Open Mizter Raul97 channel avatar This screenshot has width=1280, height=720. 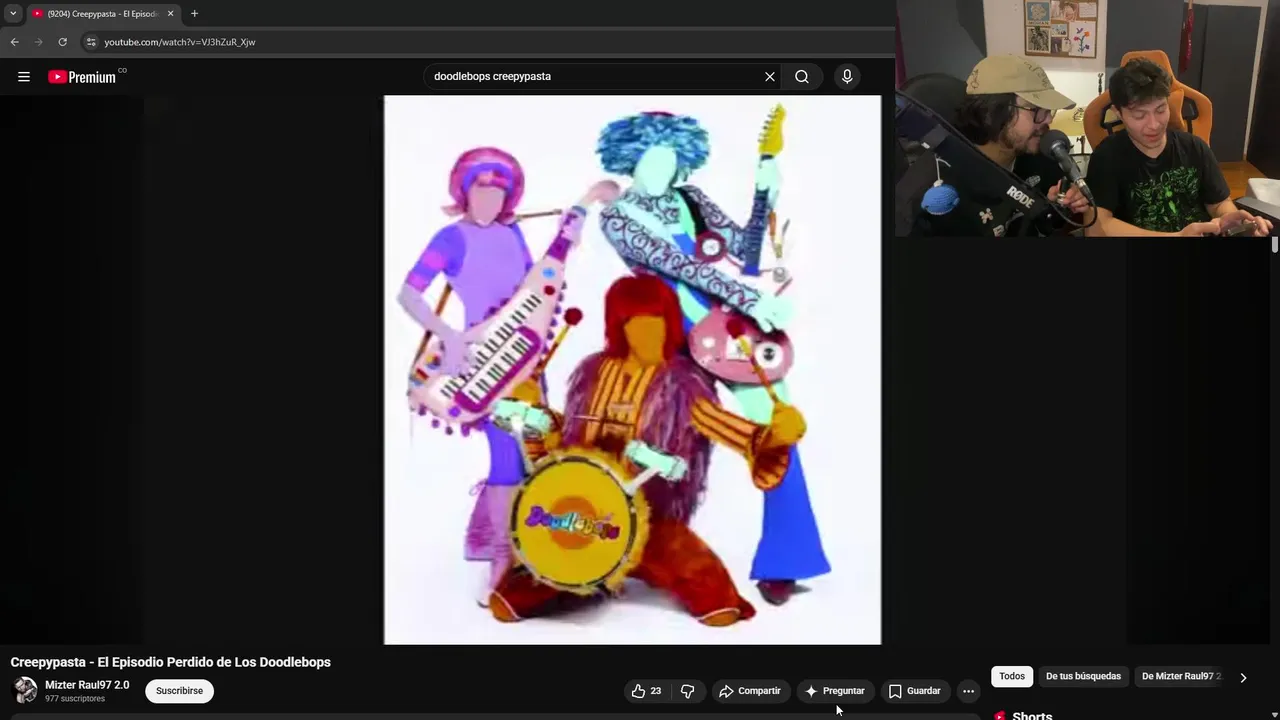click(x=25, y=690)
